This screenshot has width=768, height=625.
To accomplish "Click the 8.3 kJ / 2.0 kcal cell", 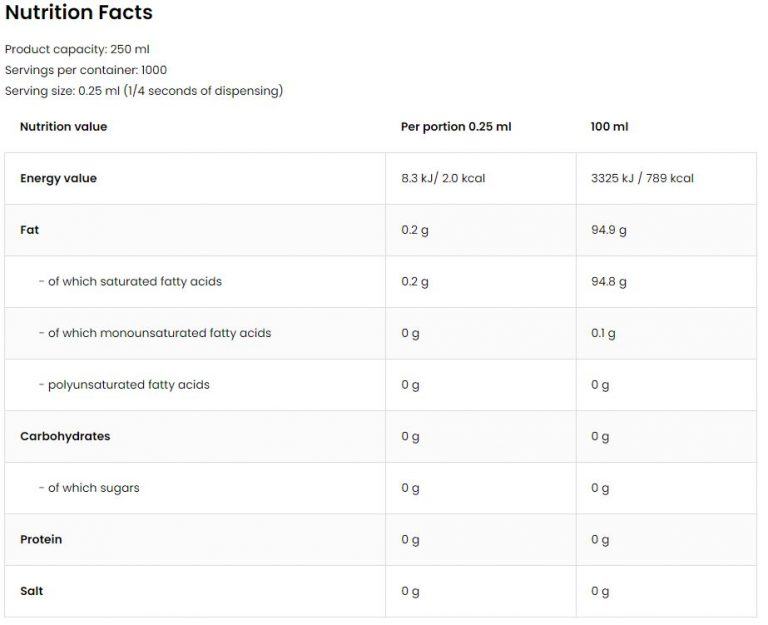I will (x=443, y=178).
